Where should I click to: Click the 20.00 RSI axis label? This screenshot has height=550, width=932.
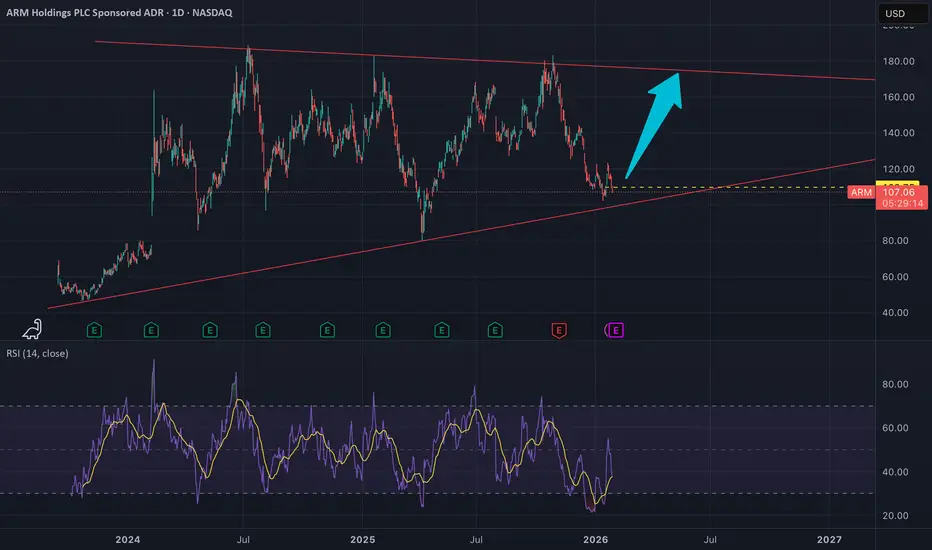click(x=895, y=516)
